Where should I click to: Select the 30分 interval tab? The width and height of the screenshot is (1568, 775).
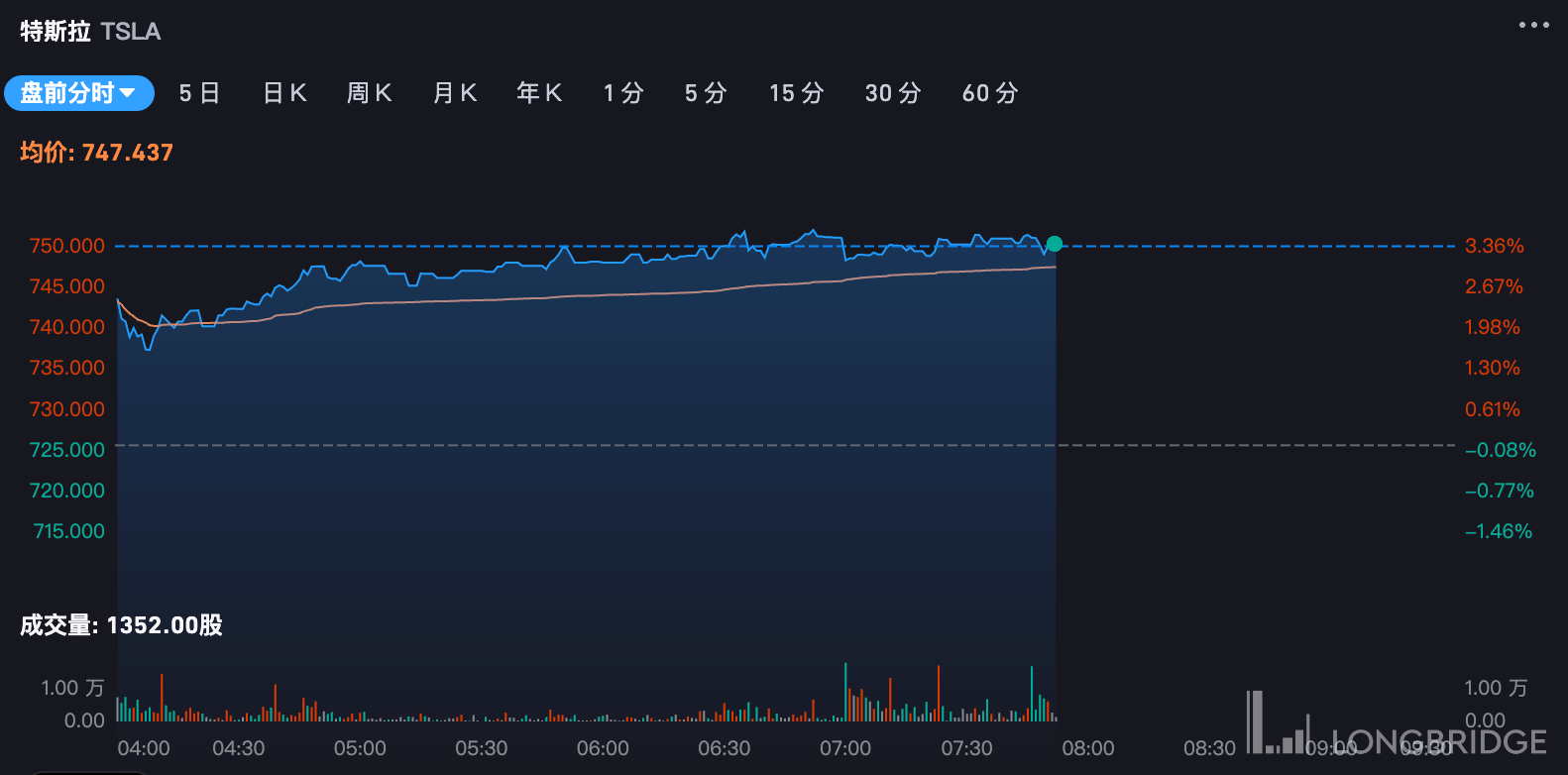tap(893, 93)
